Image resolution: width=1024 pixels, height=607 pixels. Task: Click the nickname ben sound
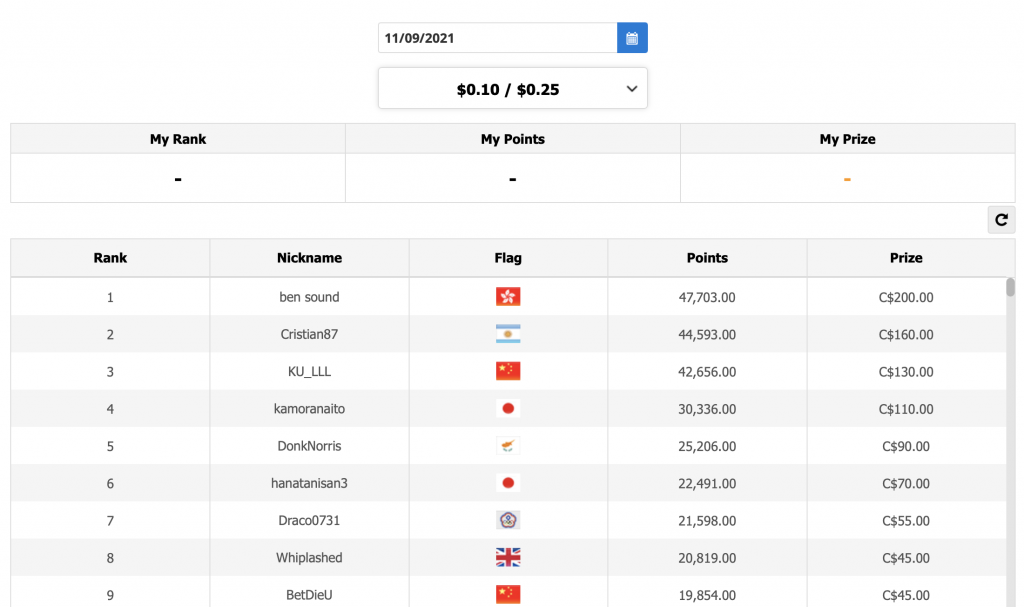click(309, 297)
